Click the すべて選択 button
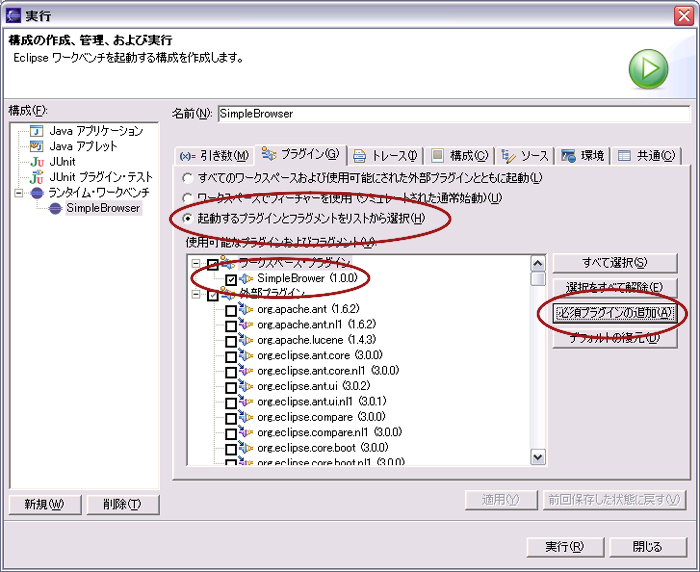The height and width of the screenshot is (572, 700). pos(615,263)
